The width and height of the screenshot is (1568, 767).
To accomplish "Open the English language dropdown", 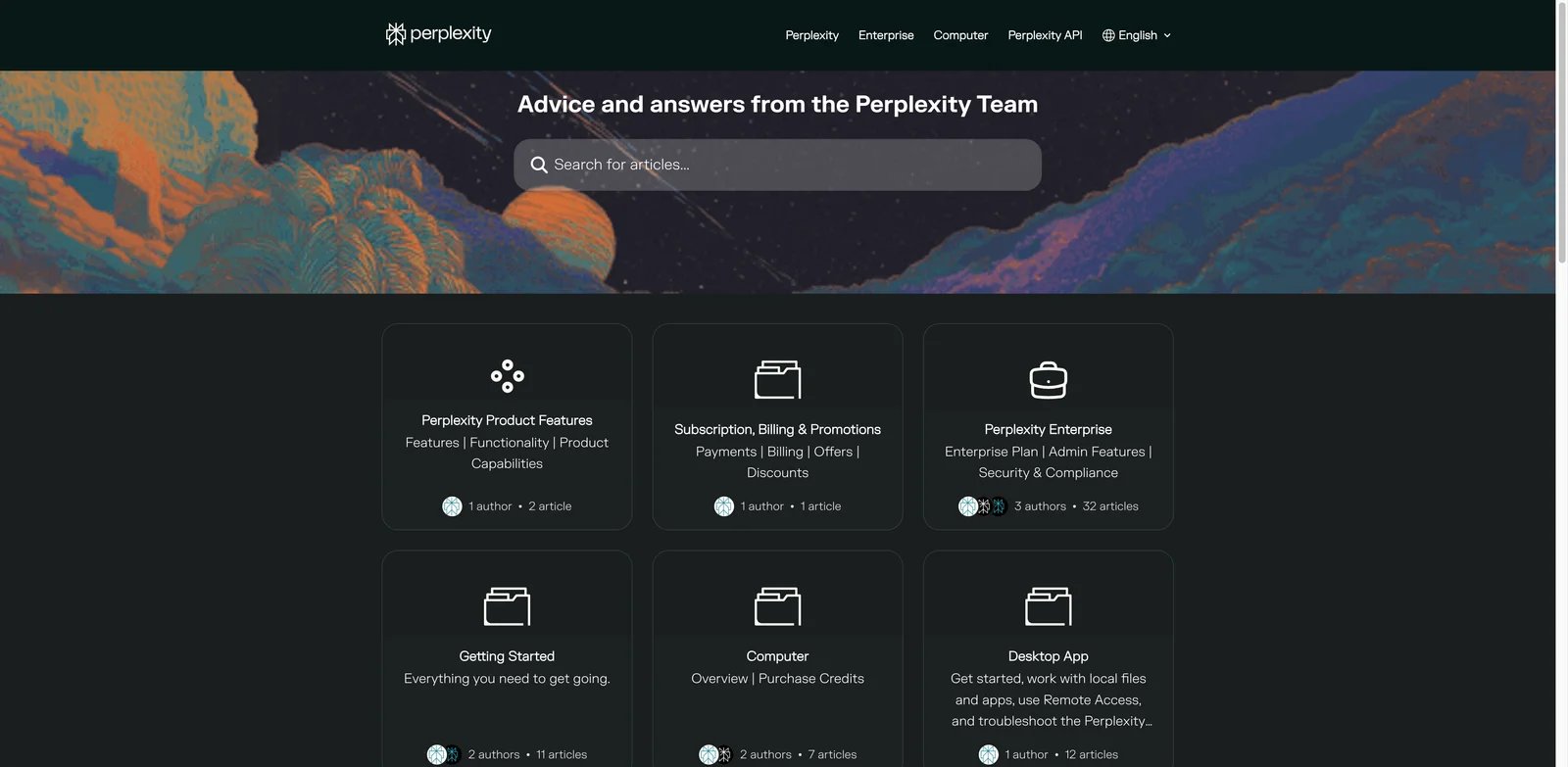I will tap(1137, 35).
